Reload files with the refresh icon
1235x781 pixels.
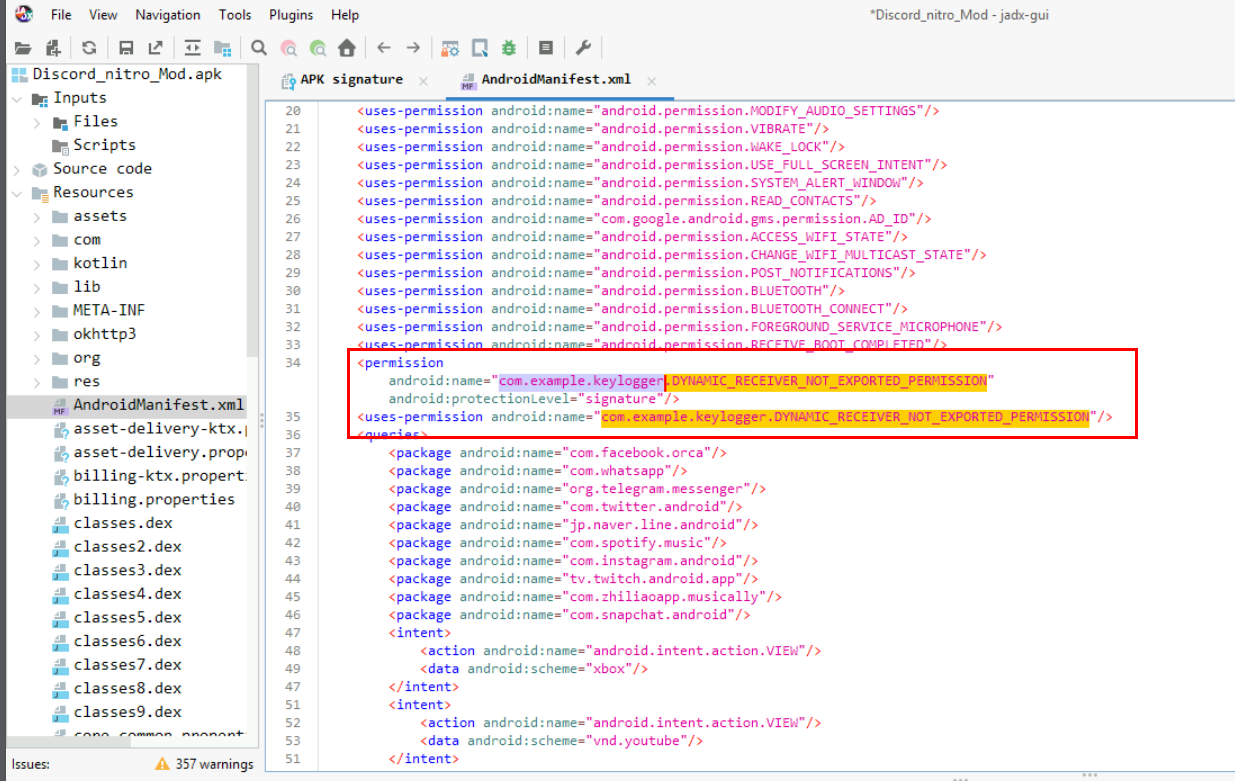tap(89, 47)
